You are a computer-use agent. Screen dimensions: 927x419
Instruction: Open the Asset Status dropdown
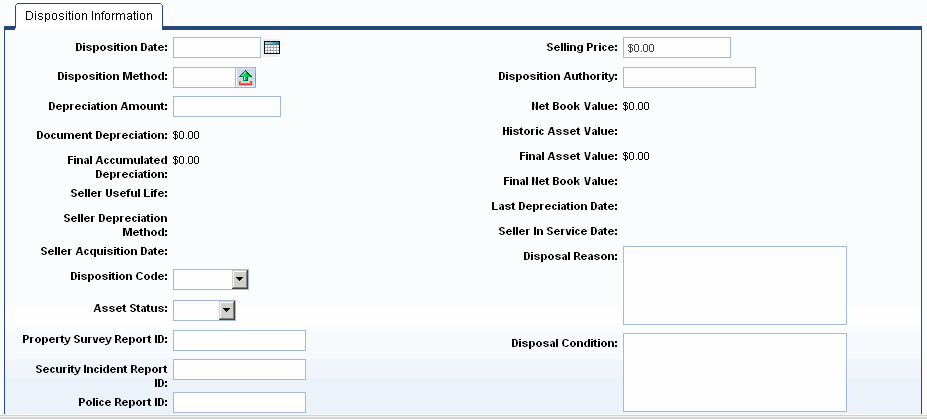227,310
